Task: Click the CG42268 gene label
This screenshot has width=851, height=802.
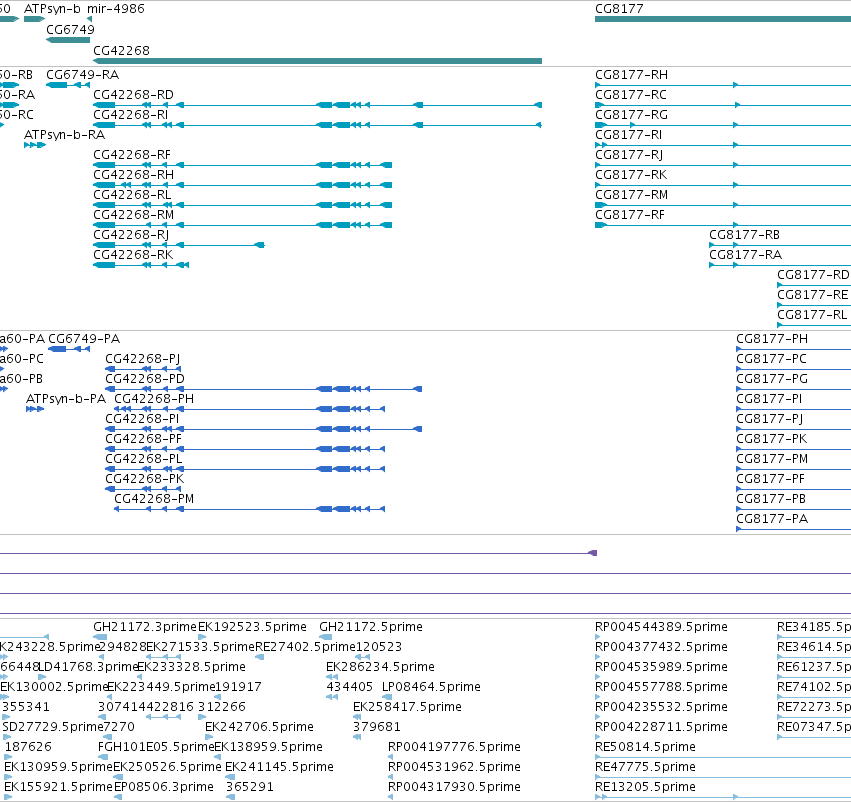Action: [x=121, y=50]
